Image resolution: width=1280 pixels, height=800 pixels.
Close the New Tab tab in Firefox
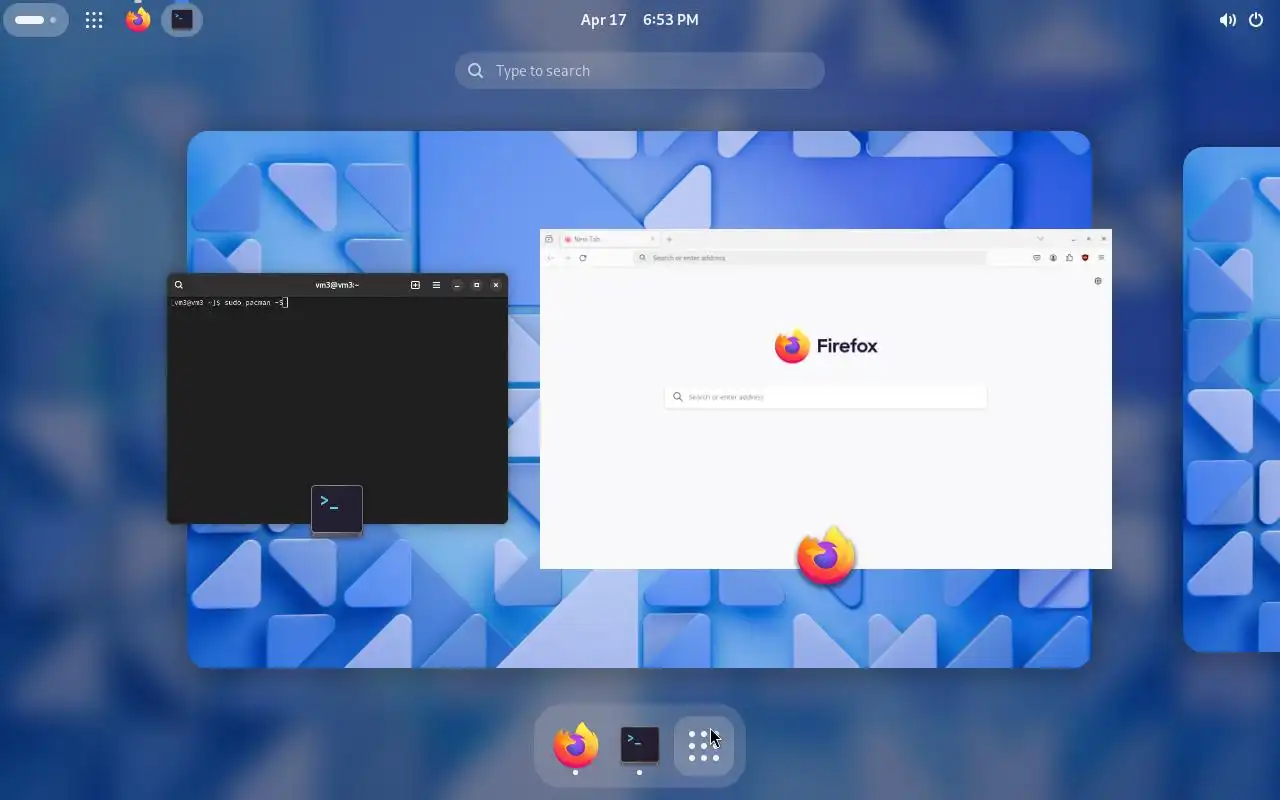tap(653, 239)
